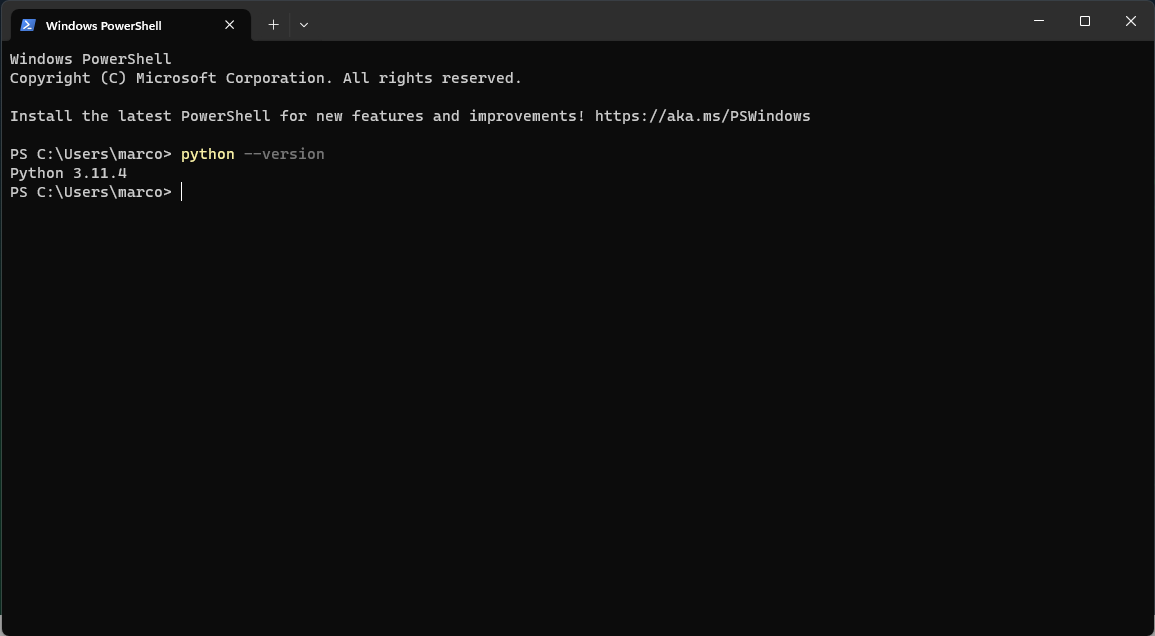1155x636 pixels.
Task: Open the https://aka.ms/PSWindows link
Action: click(702, 116)
